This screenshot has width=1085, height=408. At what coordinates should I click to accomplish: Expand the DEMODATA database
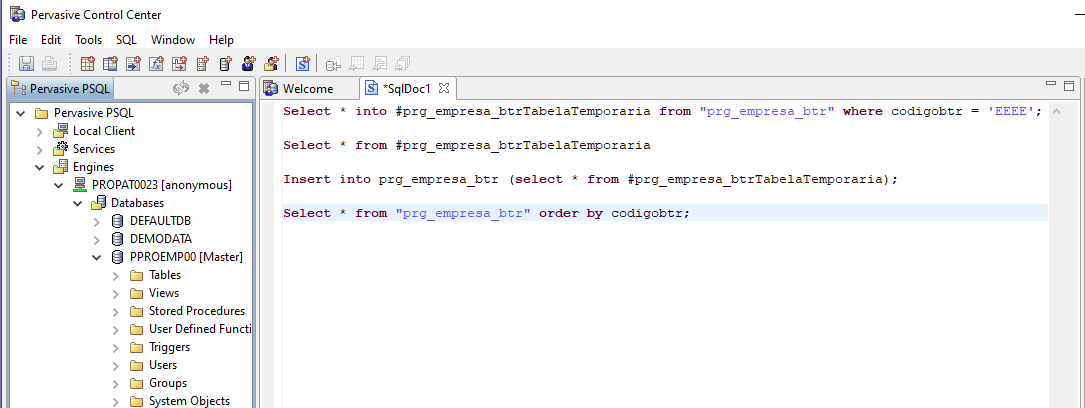pyautogui.click(x=98, y=239)
